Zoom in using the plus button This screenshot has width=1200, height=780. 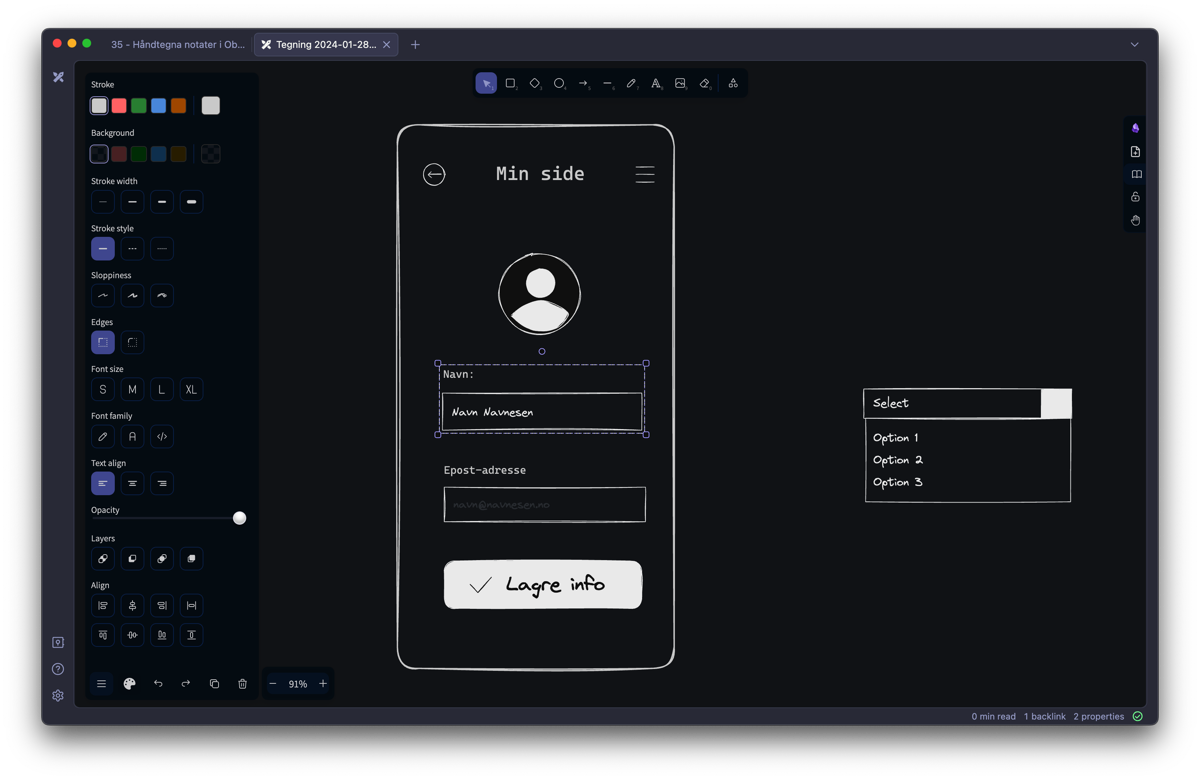point(323,684)
